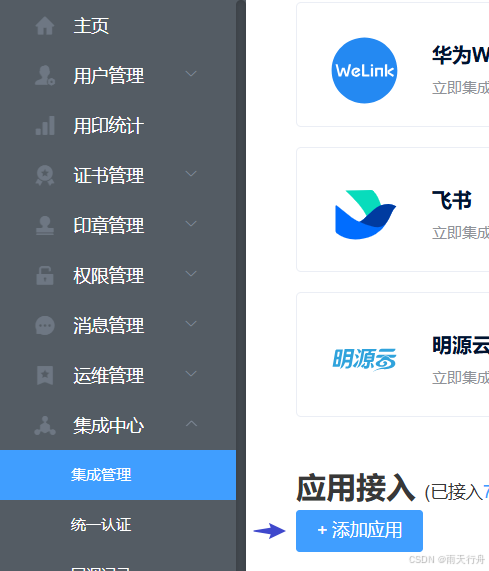This screenshot has width=489, height=571.
Task: Expand the 用户管理 chevron
Action: (x=191, y=74)
